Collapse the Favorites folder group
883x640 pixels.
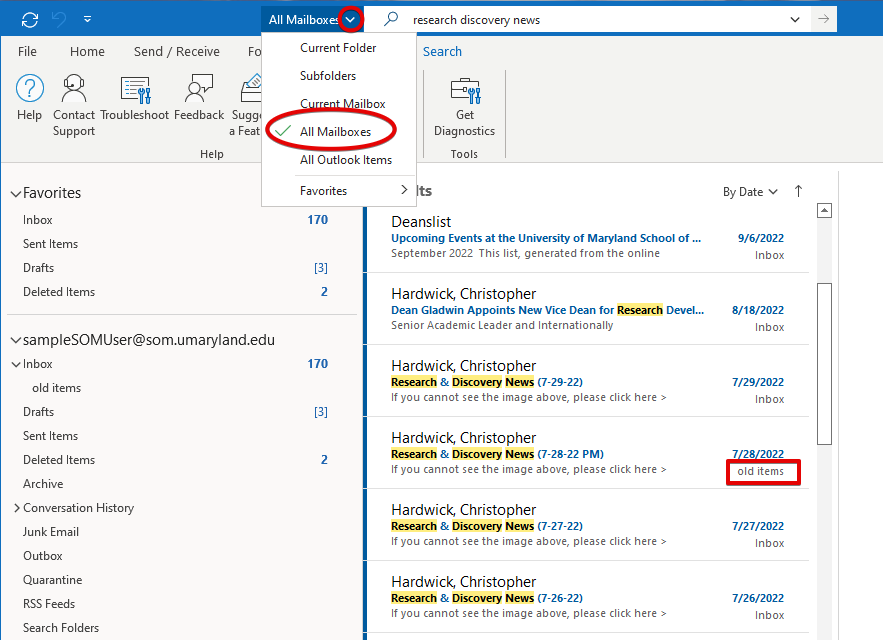coord(15,193)
